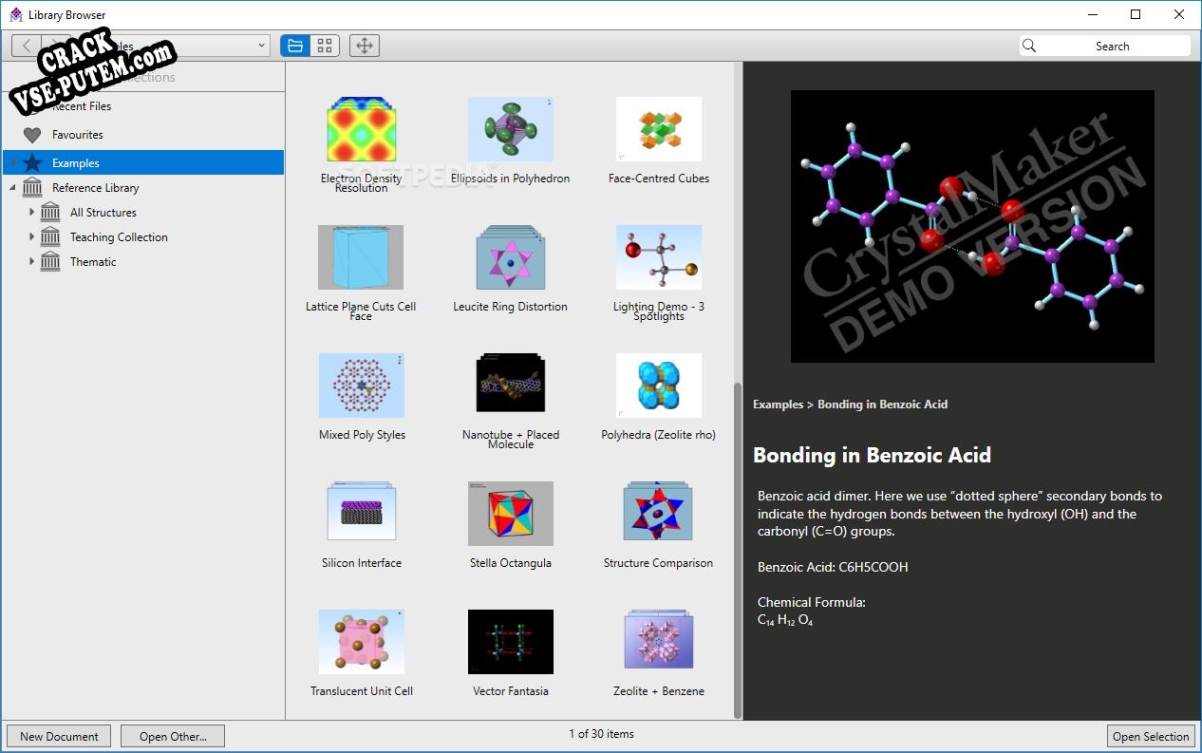
Task: Switch to grid thumbnails view
Action: [324, 45]
